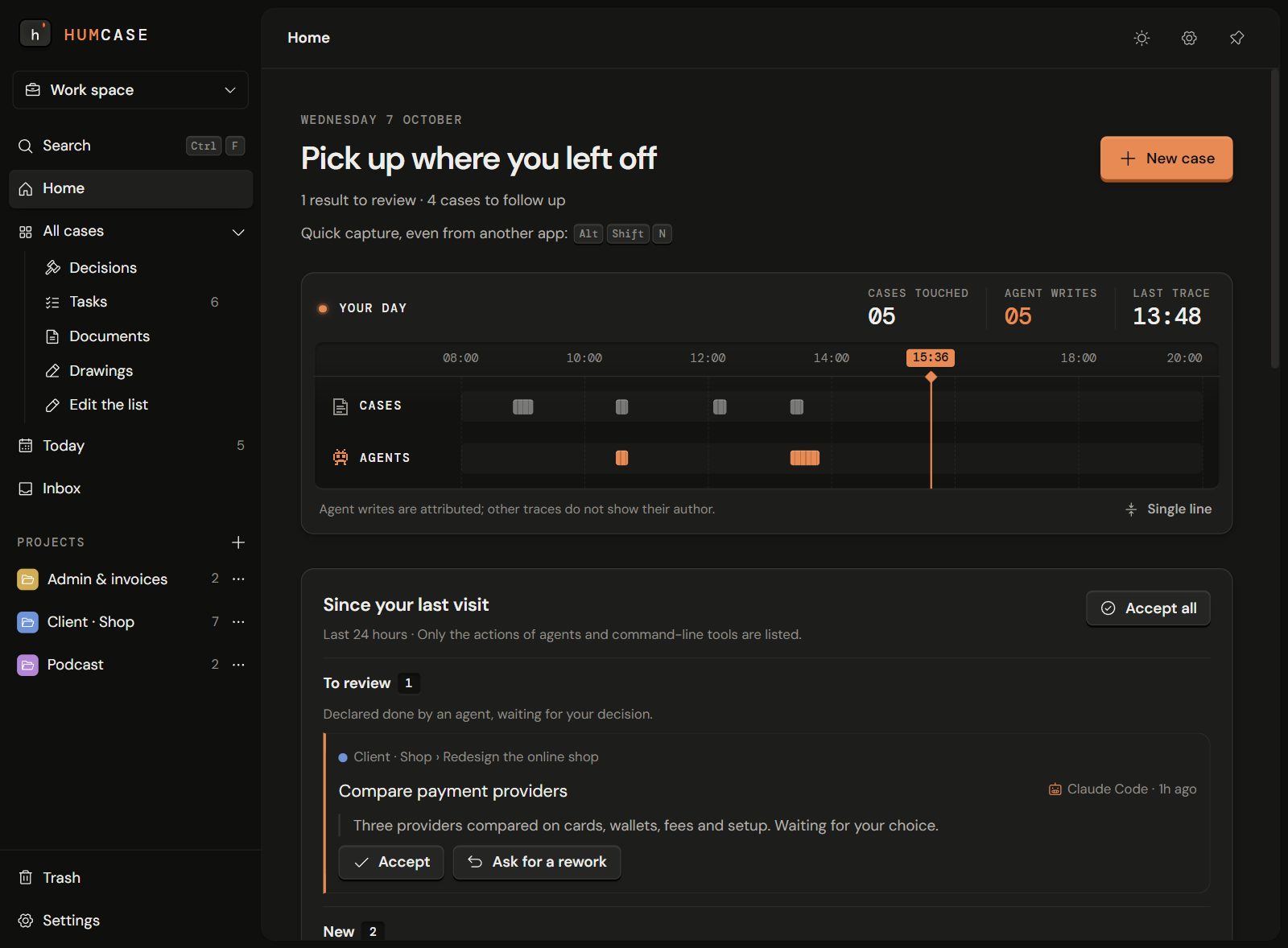The width and height of the screenshot is (1288, 948).
Task: Open more options for Client · Shop
Action: [238, 622]
